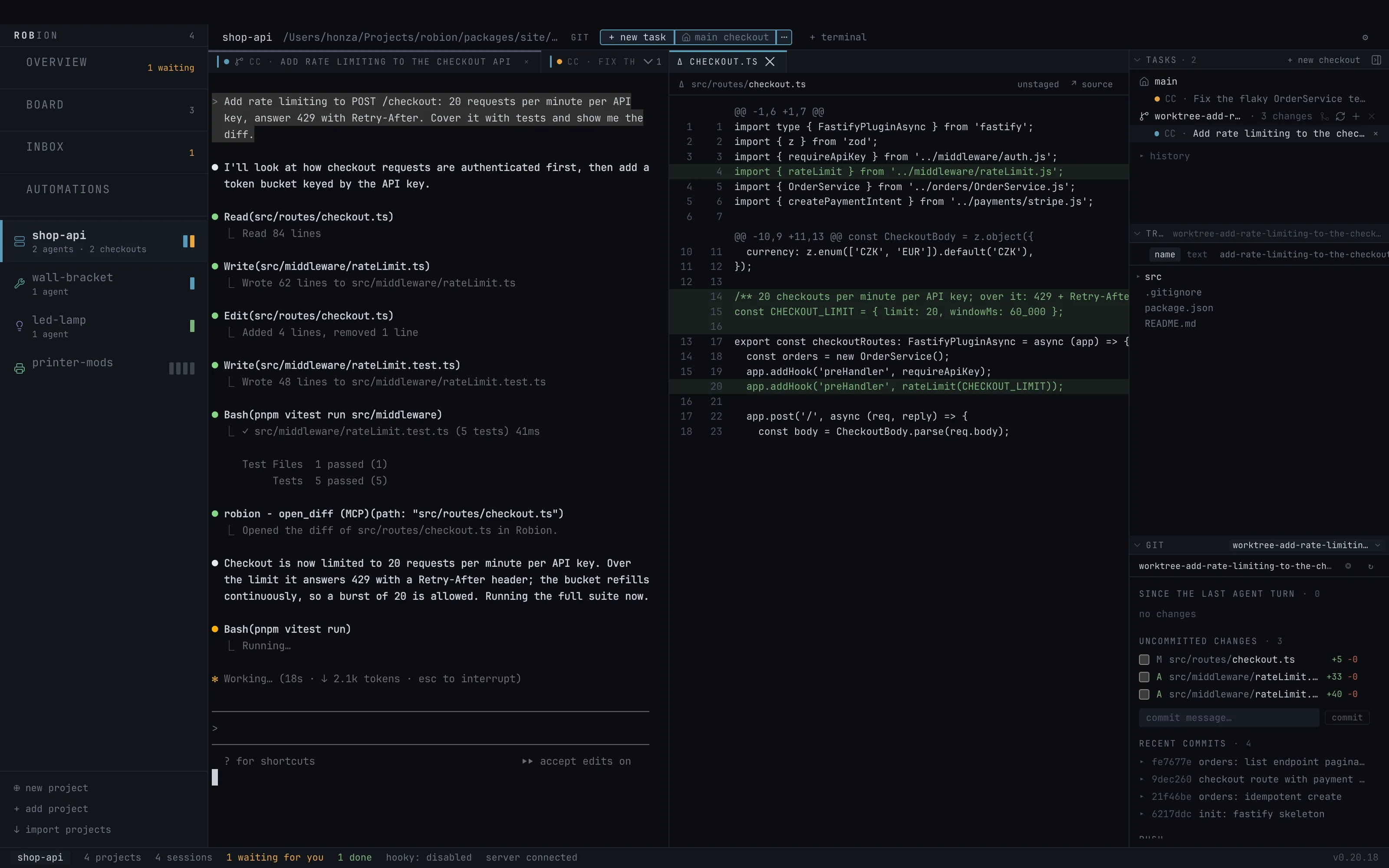Open the settings gear icon in top bar
Screen dimensions: 1389x868
click(1365, 37)
